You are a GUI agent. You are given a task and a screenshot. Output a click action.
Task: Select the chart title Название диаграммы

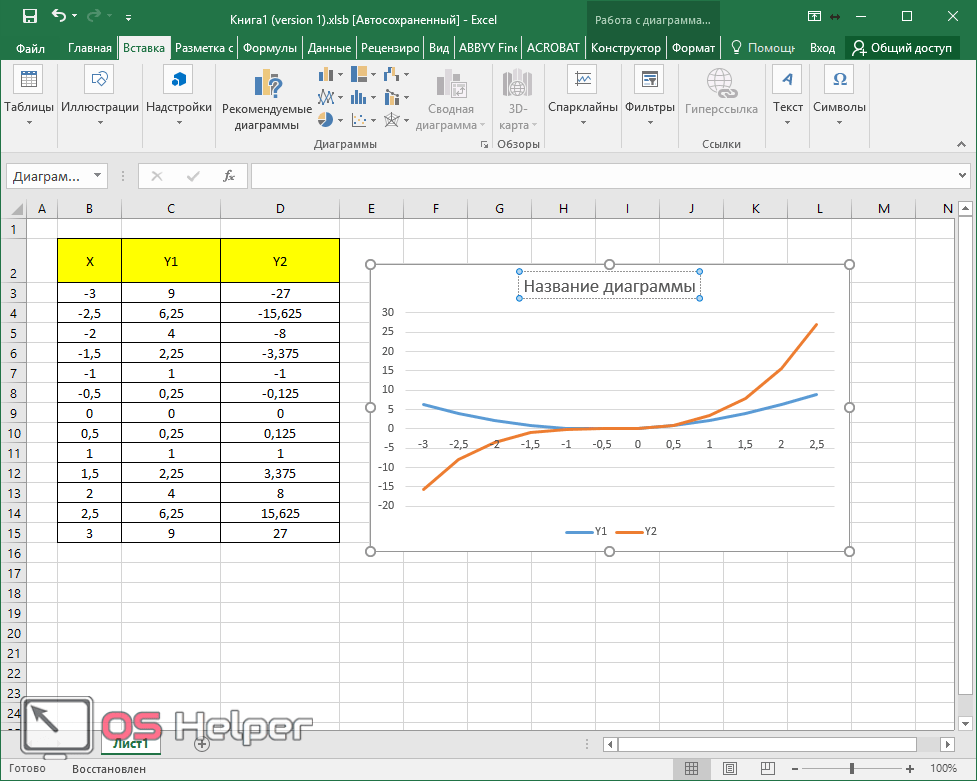(x=609, y=287)
